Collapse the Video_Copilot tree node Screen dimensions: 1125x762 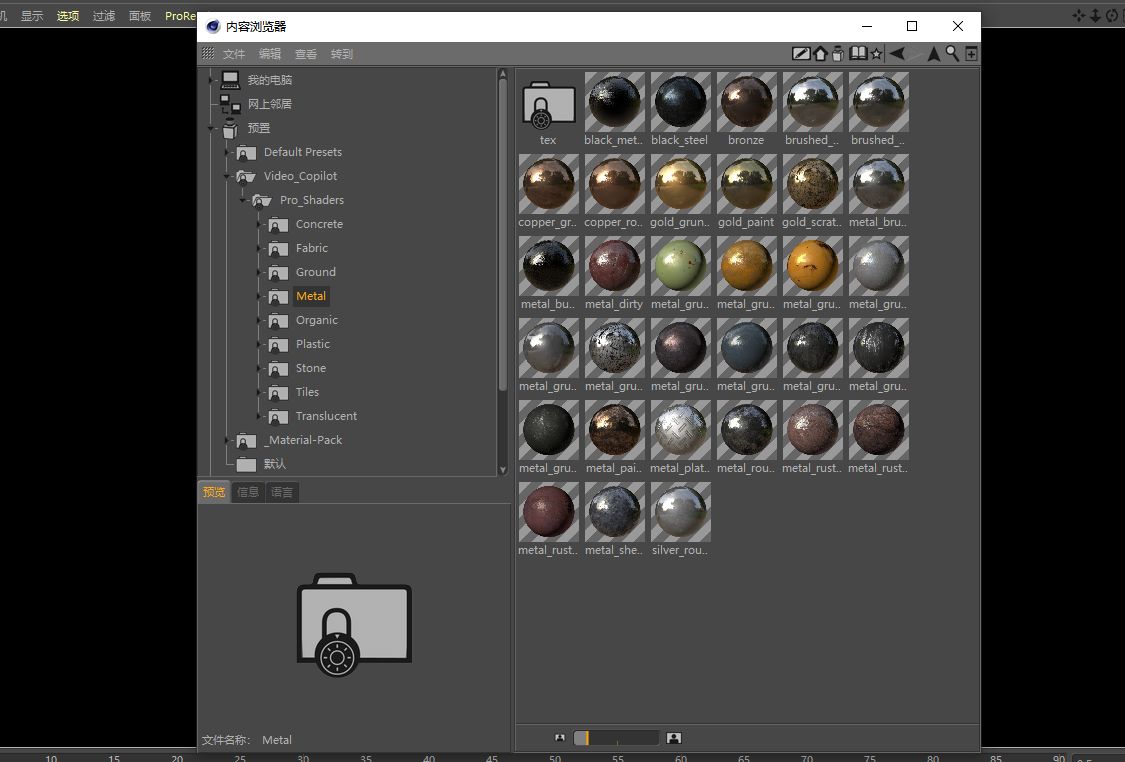228,176
